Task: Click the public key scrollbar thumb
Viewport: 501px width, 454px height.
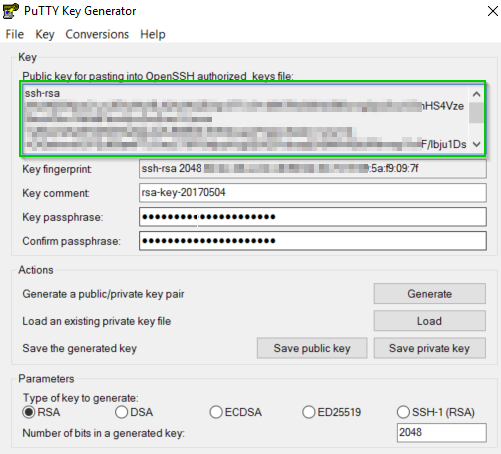Action: (x=476, y=113)
